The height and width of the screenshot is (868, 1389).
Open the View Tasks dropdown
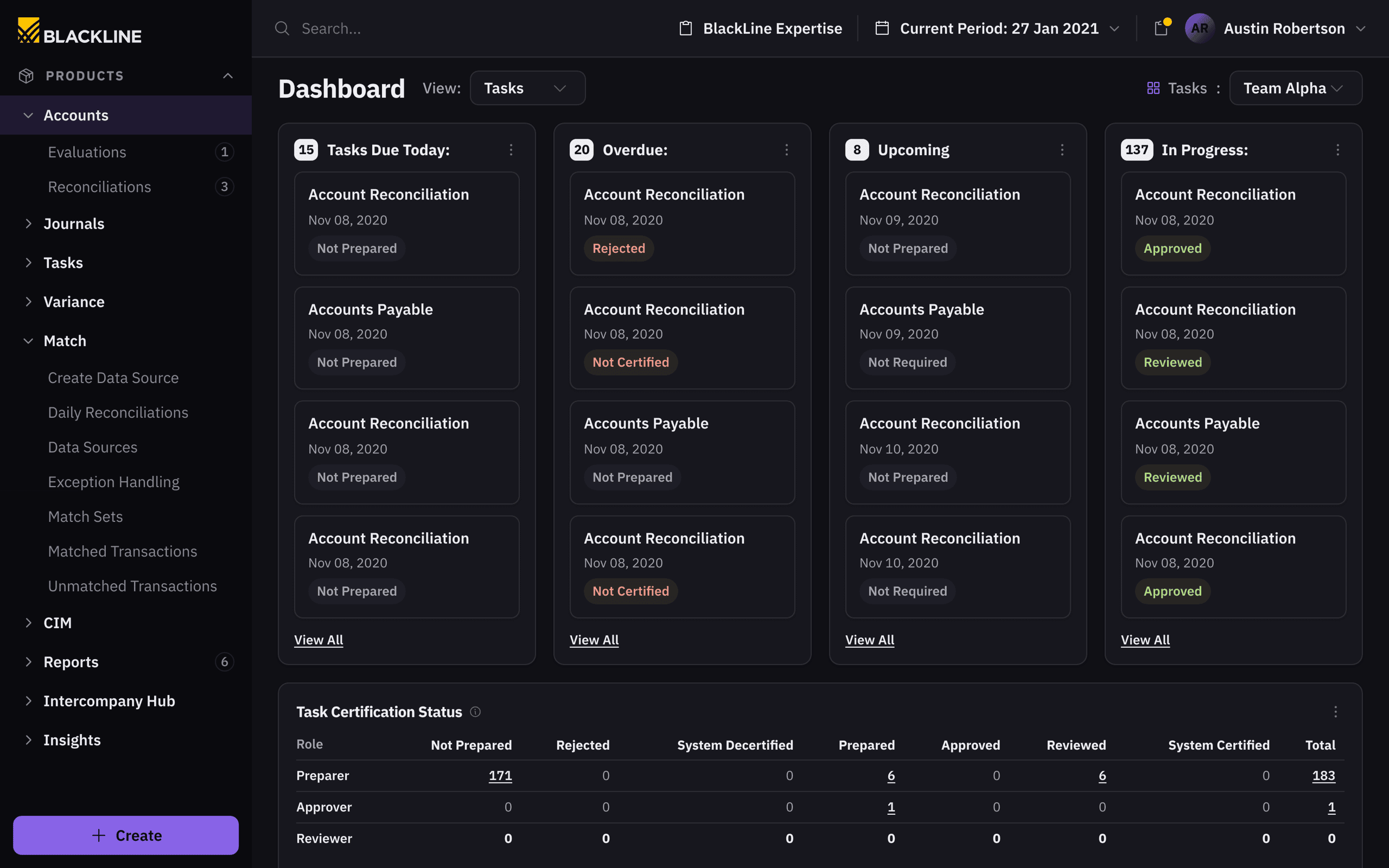pos(527,88)
